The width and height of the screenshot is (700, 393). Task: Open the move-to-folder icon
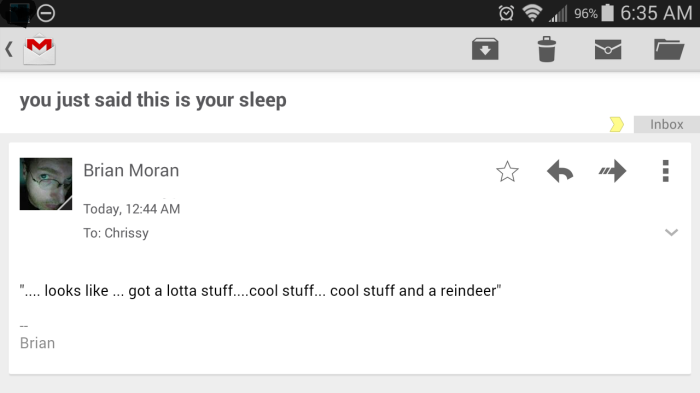point(669,49)
